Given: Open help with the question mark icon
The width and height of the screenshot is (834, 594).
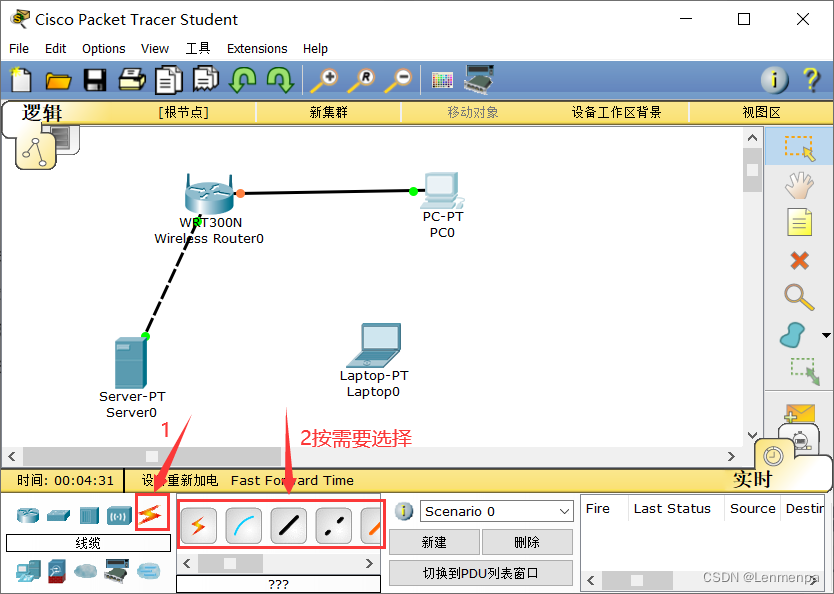Looking at the screenshot, I should 812,80.
